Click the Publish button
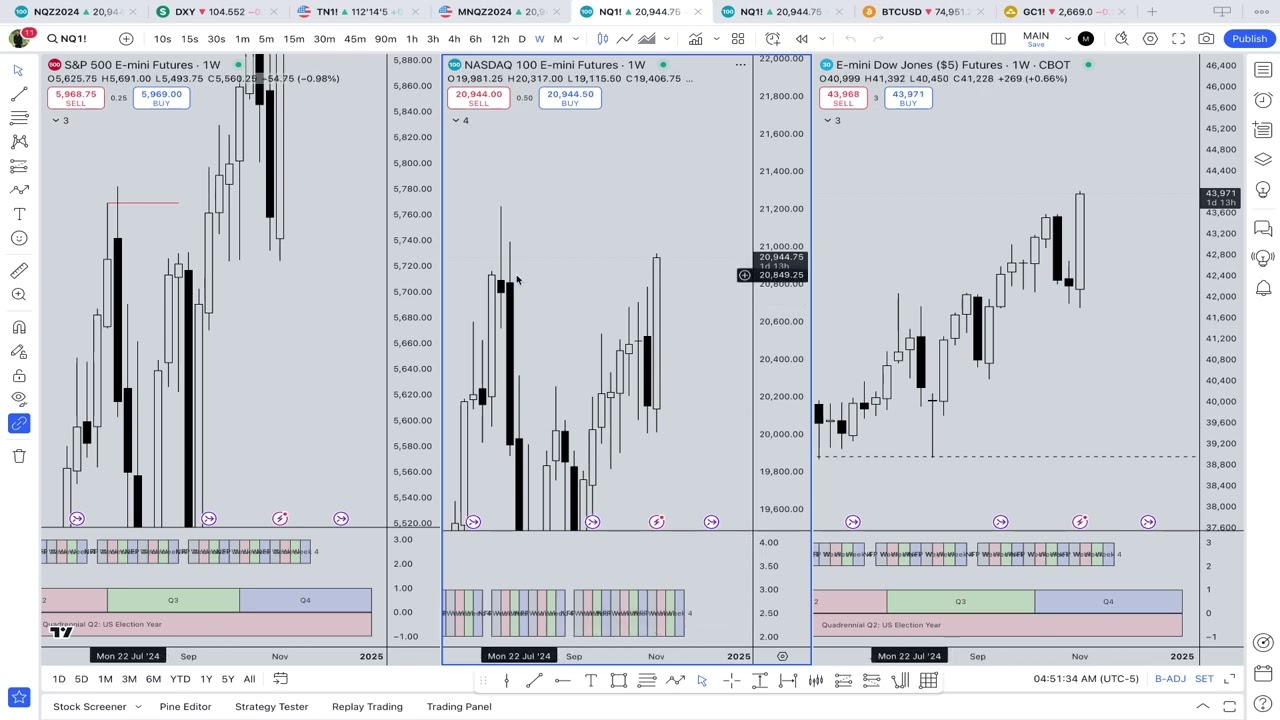This screenshot has height=720, width=1280. 1249,39
